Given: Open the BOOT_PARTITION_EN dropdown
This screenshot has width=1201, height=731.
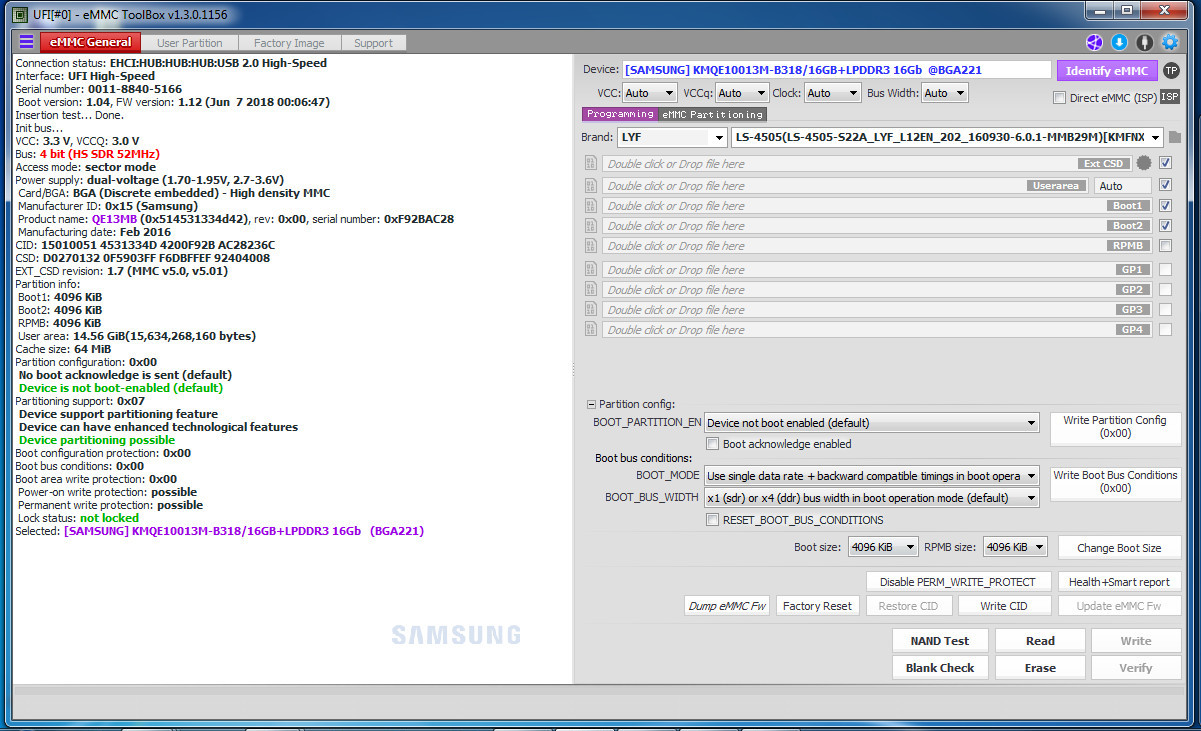Looking at the screenshot, I should pos(872,423).
